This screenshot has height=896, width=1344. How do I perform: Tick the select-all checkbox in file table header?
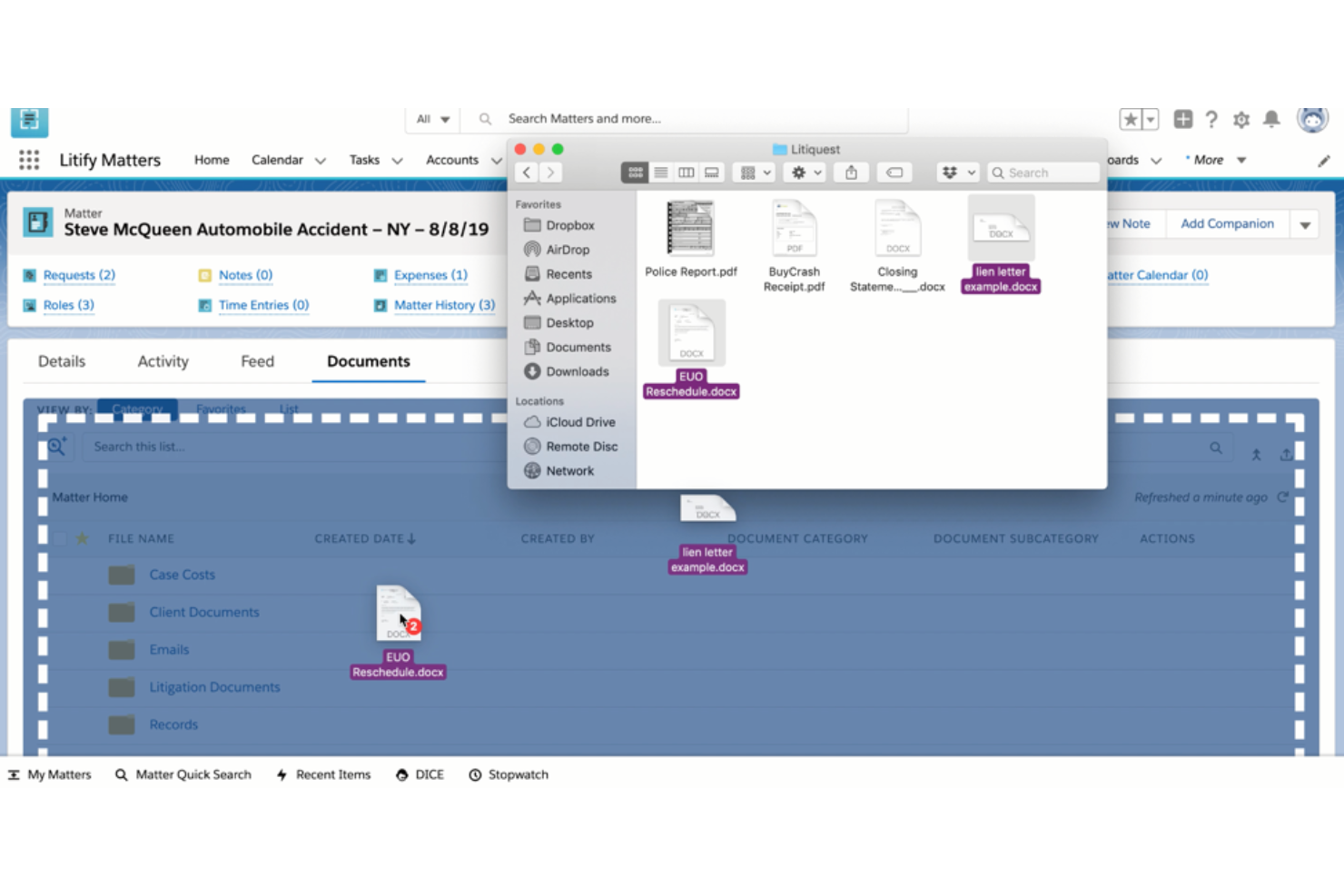pyautogui.click(x=60, y=538)
